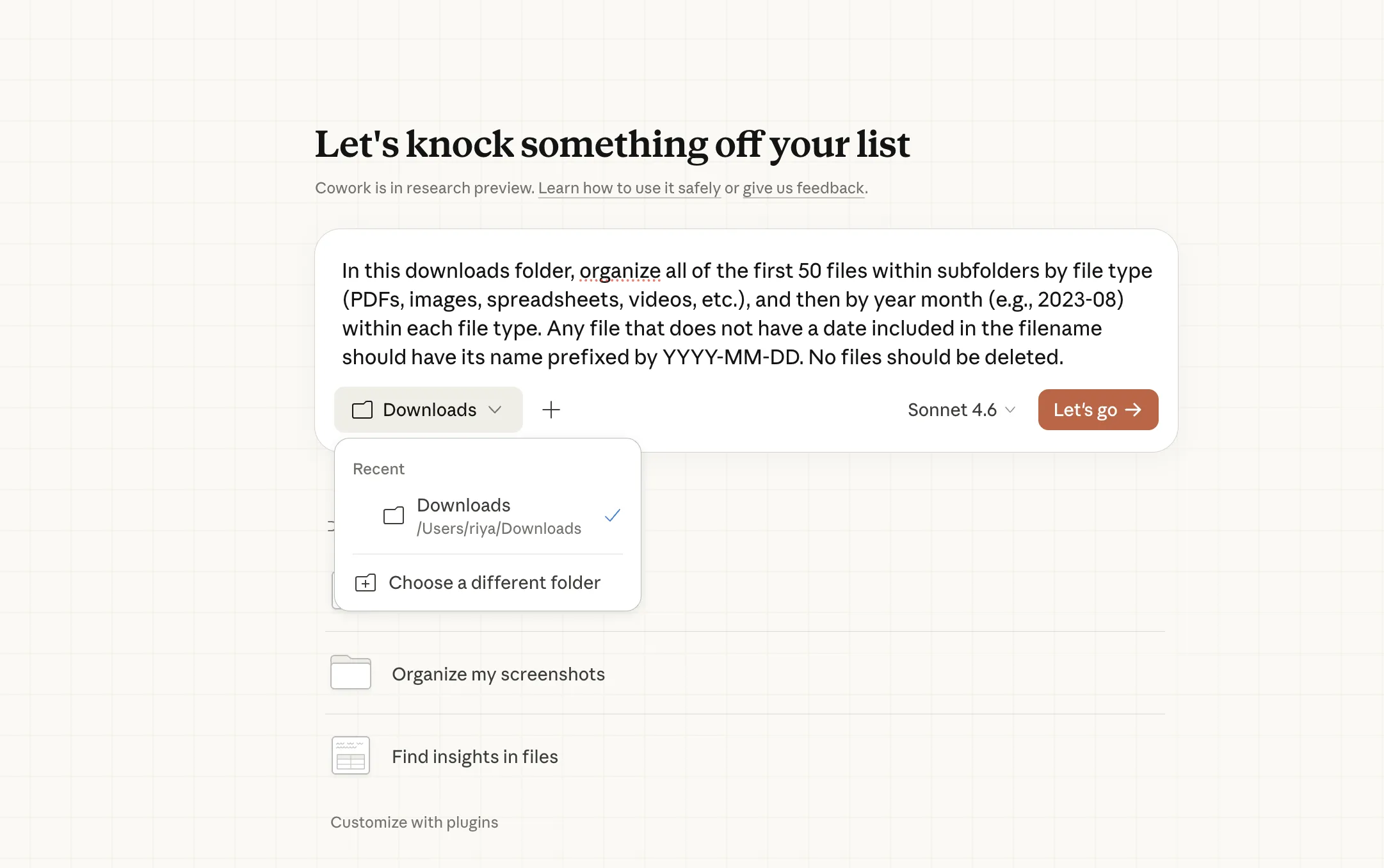This screenshot has height=868, width=1384.
Task: Click the folder icon beside Organize my screenshots
Action: point(351,673)
